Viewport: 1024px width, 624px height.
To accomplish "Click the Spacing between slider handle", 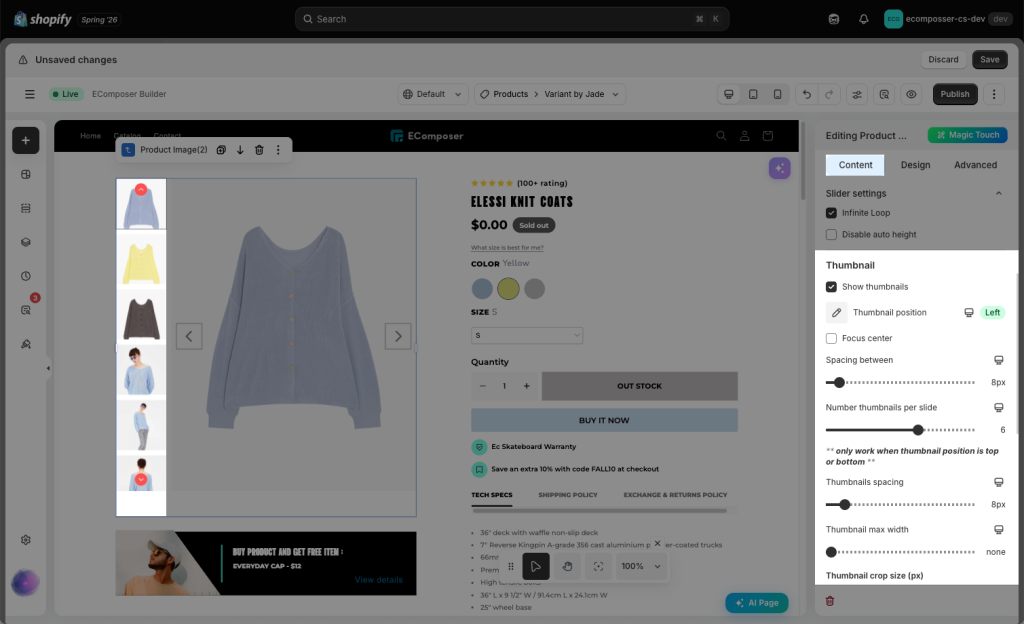I will [x=839, y=382].
